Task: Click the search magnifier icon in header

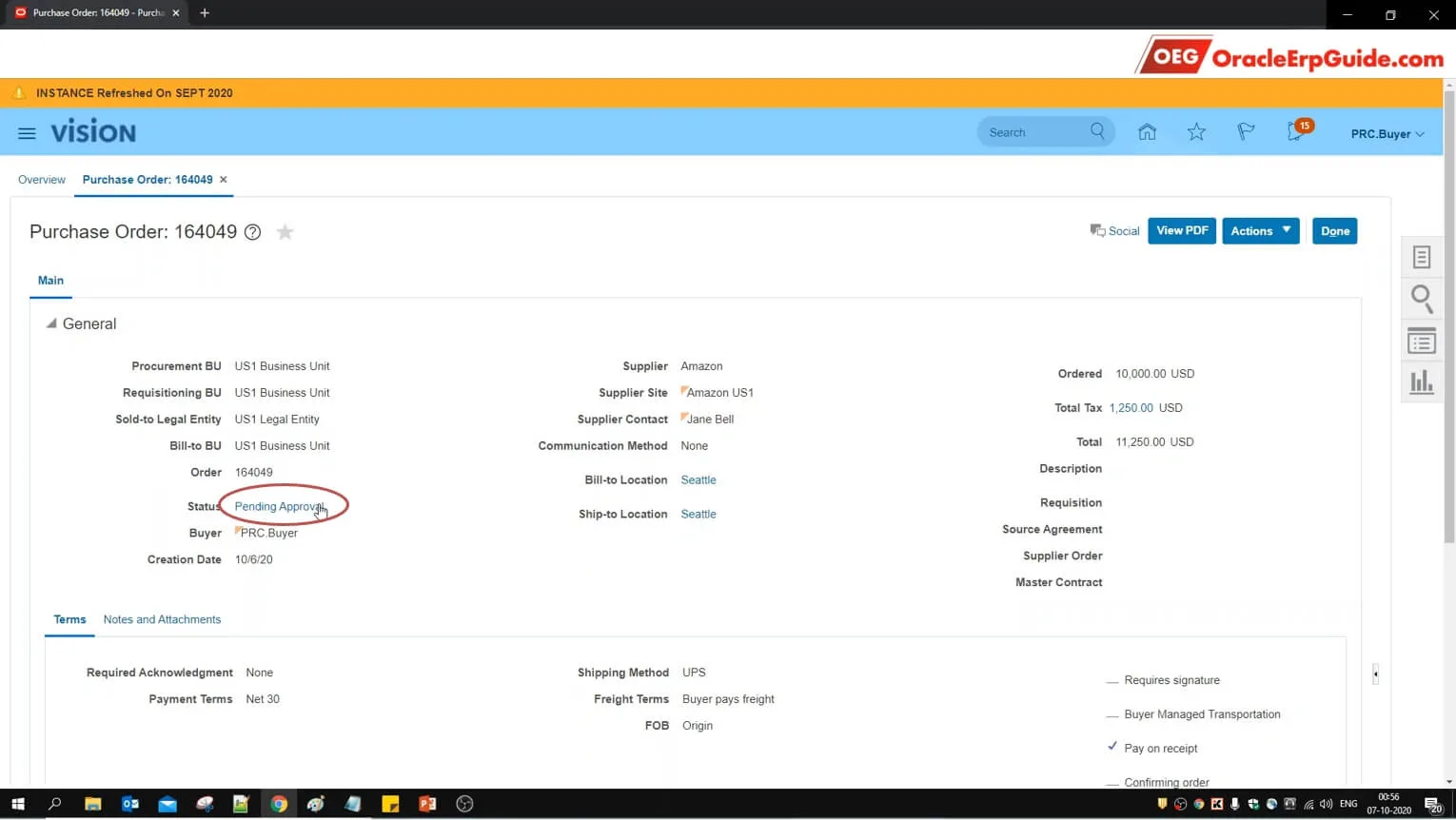Action: (x=1097, y=131)
